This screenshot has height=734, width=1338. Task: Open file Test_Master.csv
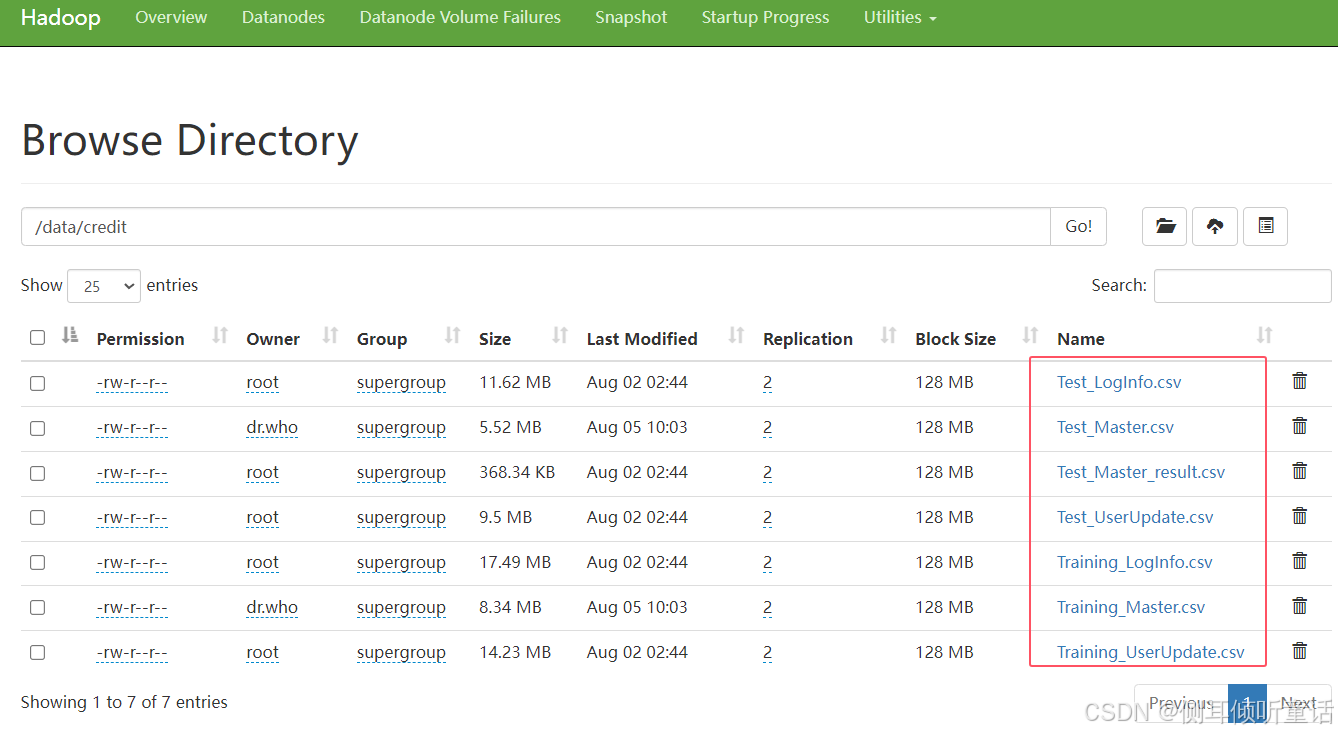(1115, 427)
